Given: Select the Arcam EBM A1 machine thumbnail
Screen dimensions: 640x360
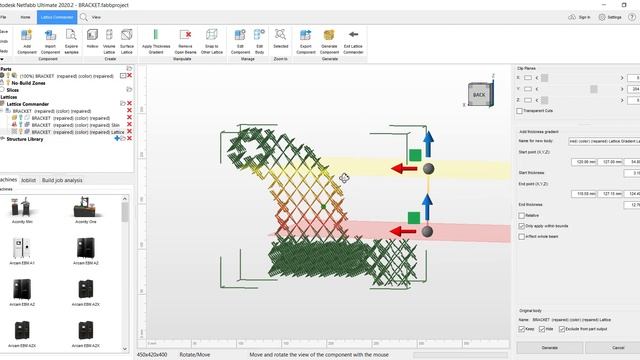Looking at the screenshot, I should click(x=22, y=248).
